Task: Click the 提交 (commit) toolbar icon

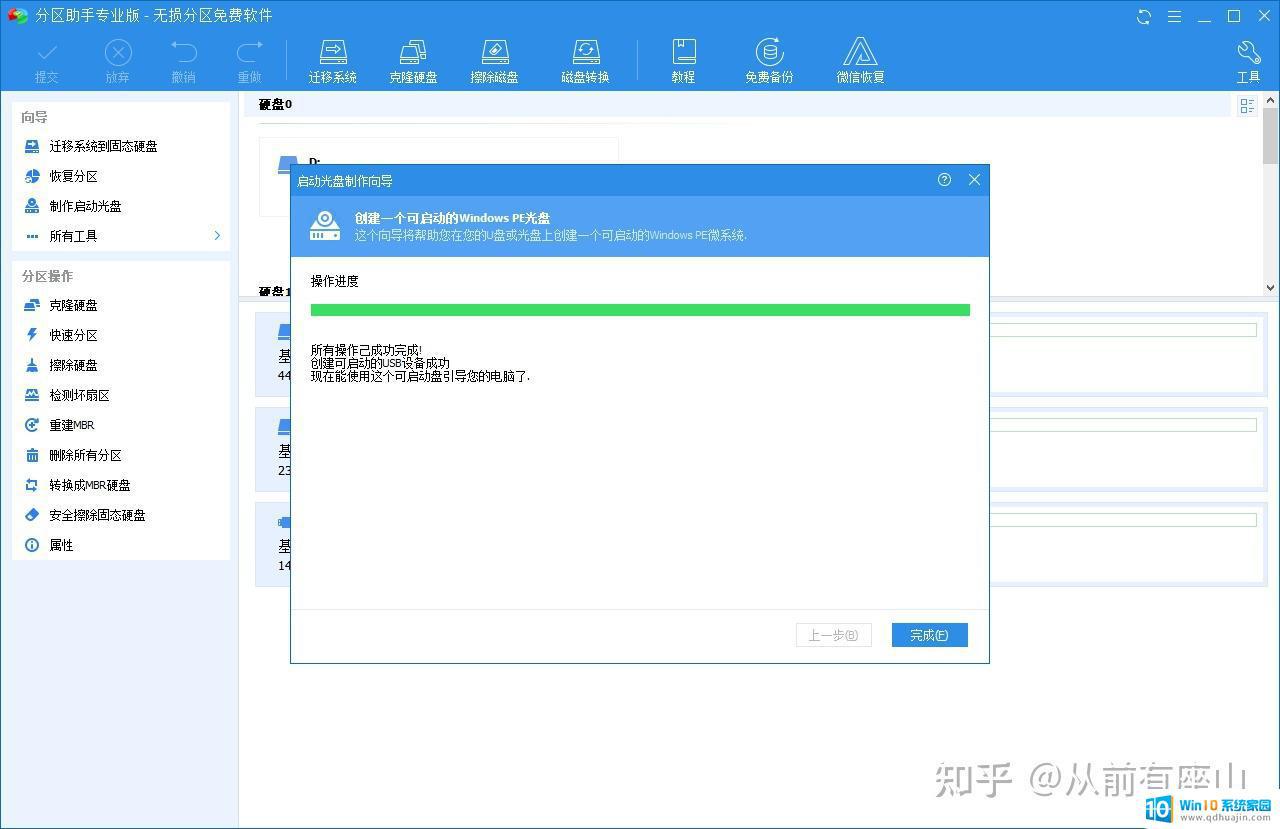Action: point(46,61)
